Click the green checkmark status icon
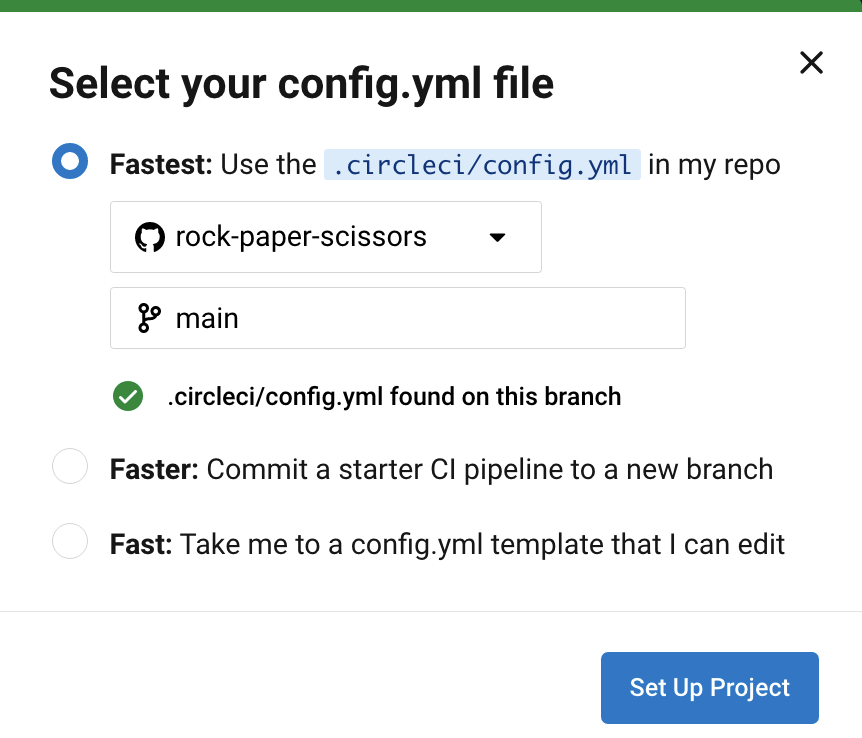The height and width of the screenshot is (738, 862). click(x=127, y=396)
